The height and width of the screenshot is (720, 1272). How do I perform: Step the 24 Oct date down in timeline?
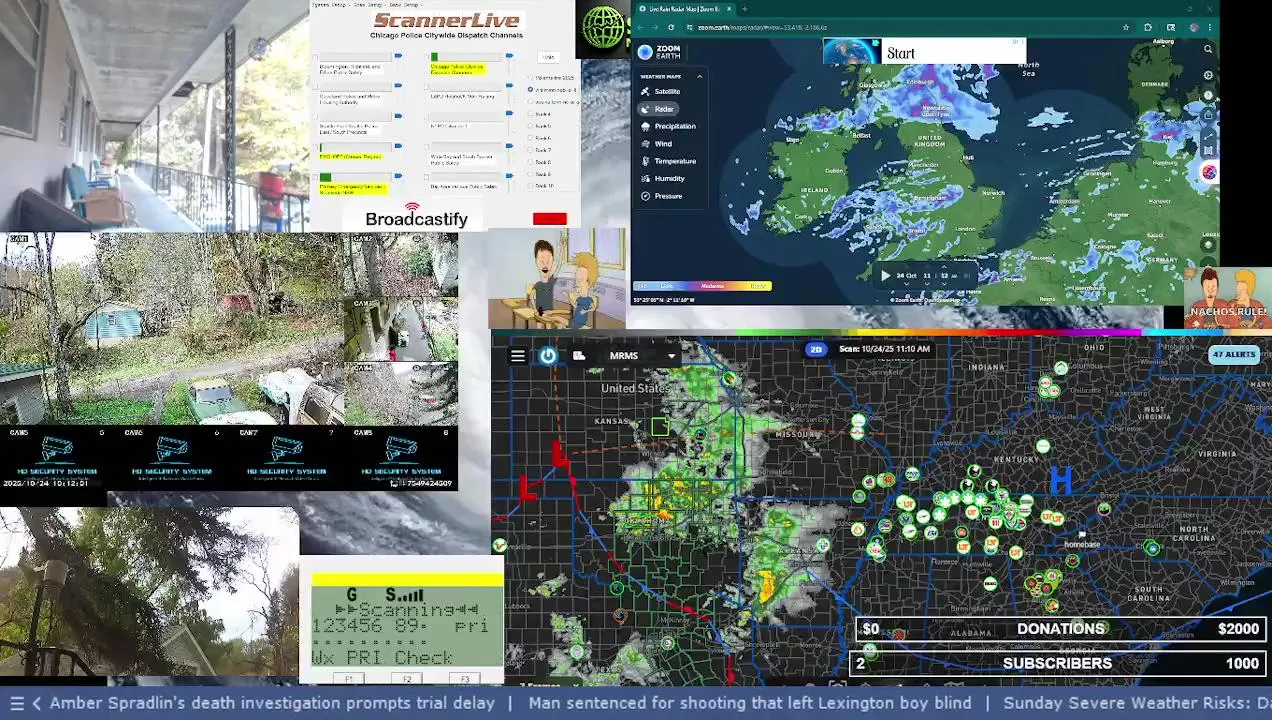[907, 283]
